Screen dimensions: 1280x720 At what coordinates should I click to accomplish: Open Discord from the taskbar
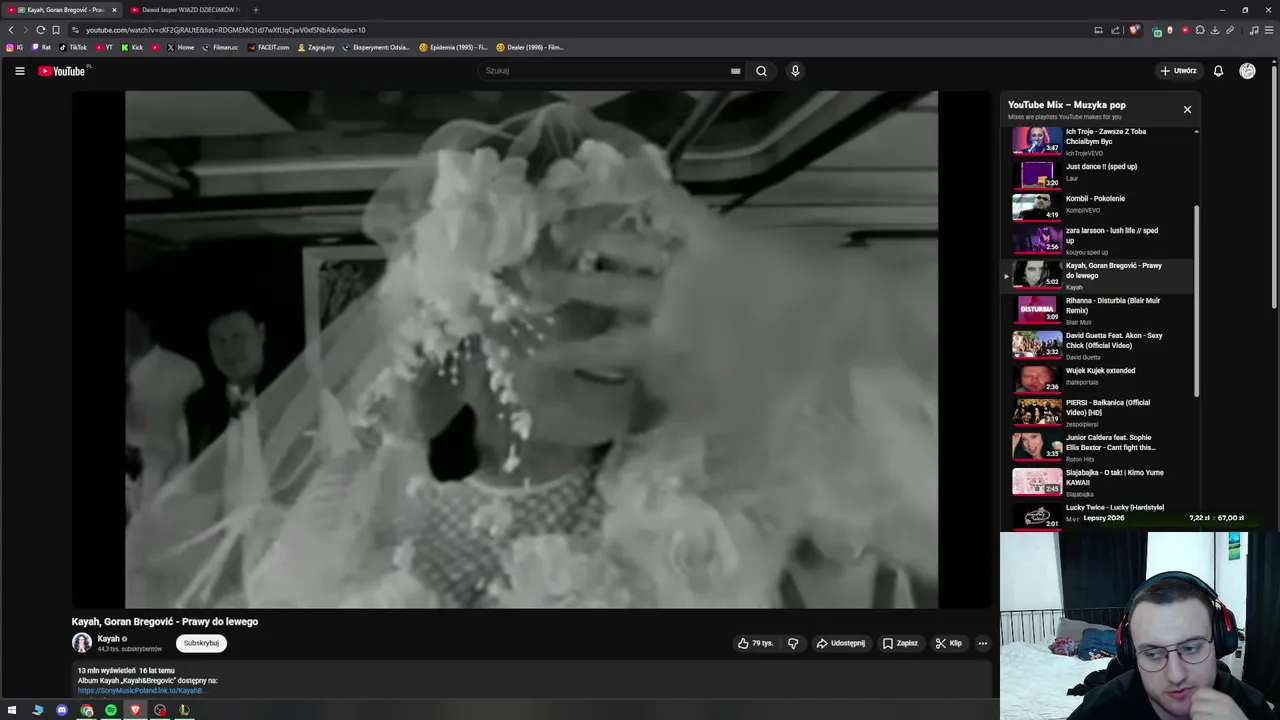(x=62, y=710)
